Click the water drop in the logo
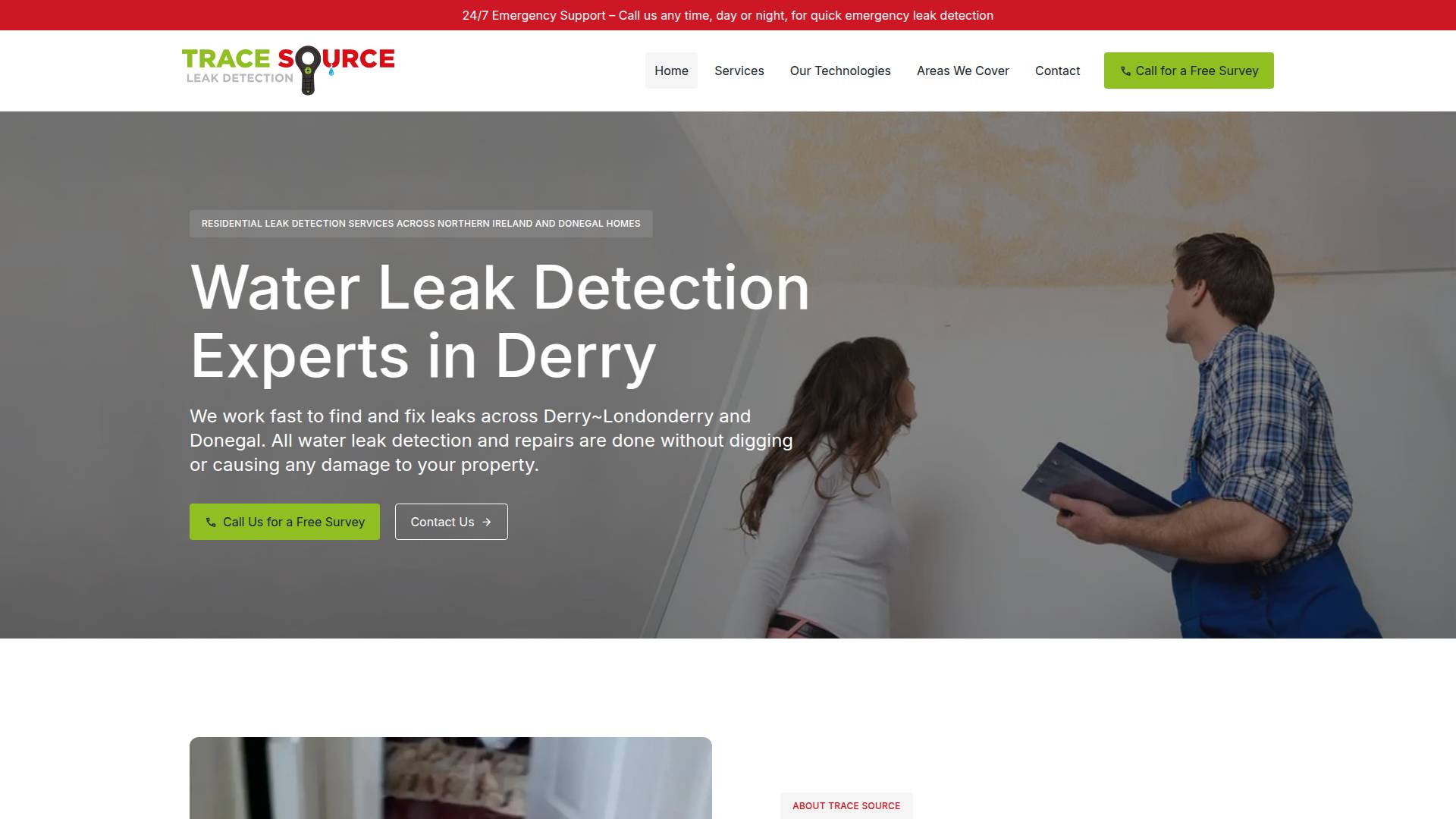 pyautogui.click(x=331, y=72)
